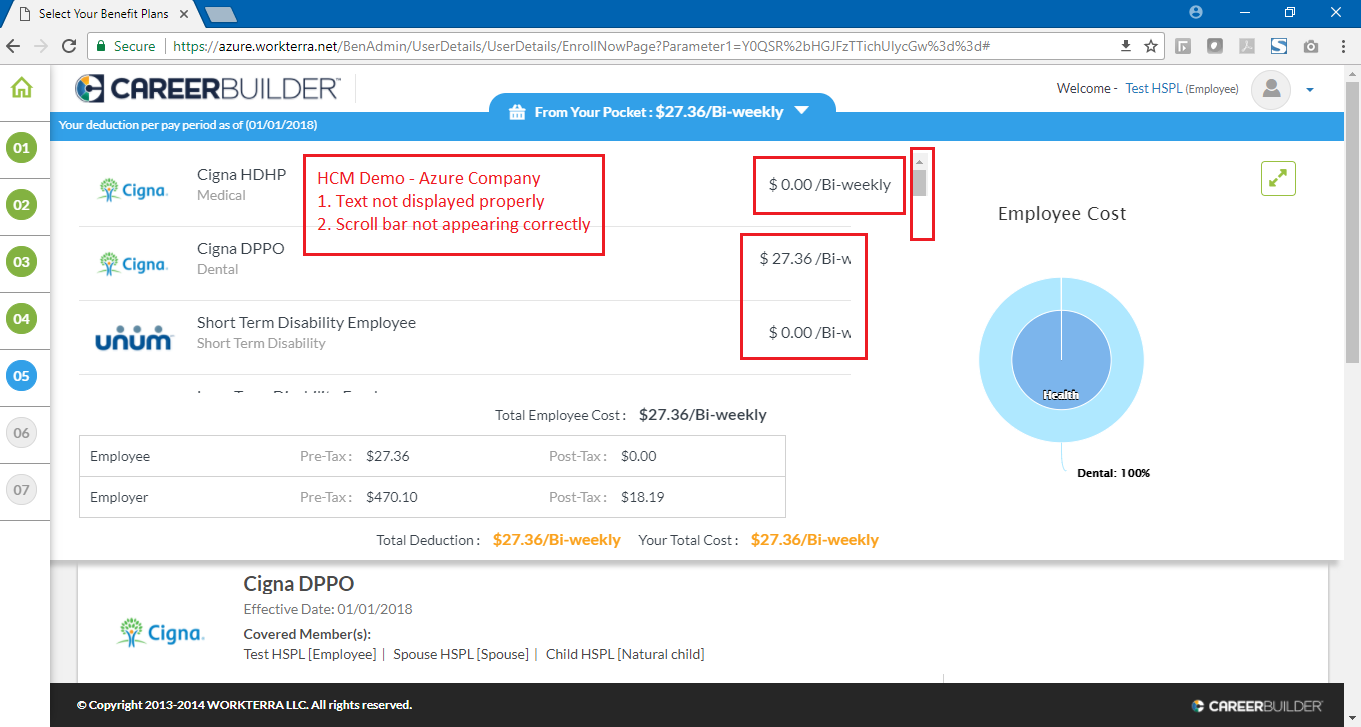Click Employer pre-tax value $470.10
The image size is (1361, 727).
coord(392,497)
